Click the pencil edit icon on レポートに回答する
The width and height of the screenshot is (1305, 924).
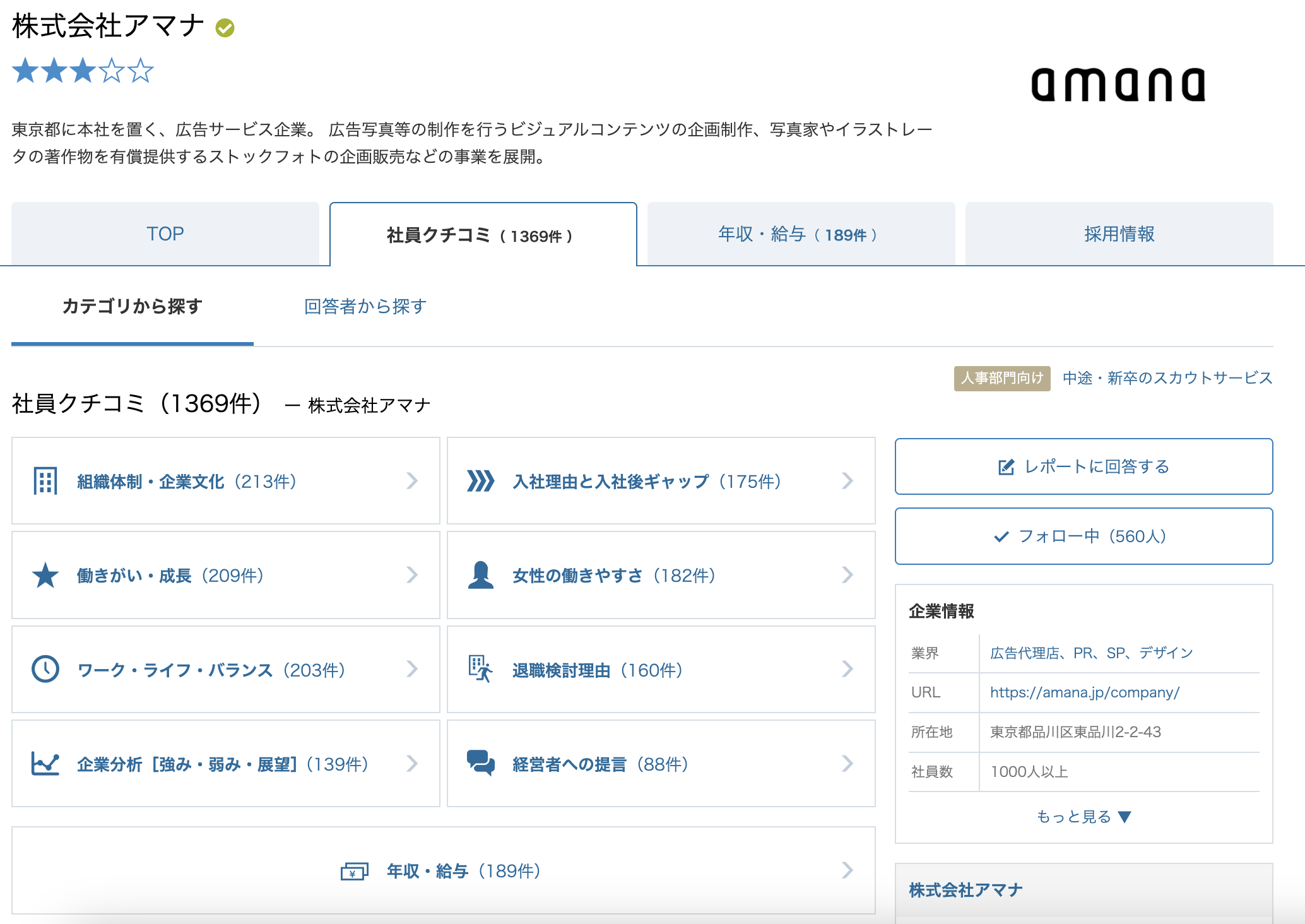(1006, 467)
